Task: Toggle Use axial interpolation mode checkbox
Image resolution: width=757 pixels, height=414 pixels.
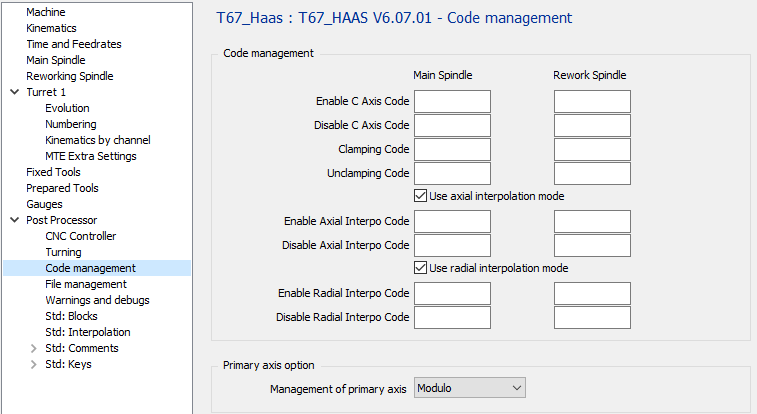Action: tap(421, 196)
